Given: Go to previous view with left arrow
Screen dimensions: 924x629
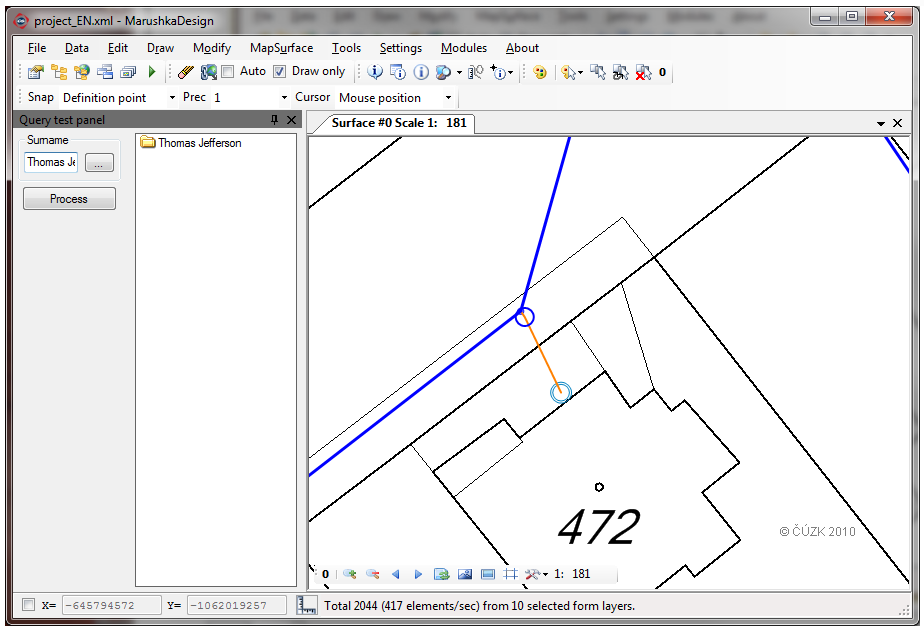Looking at the screenshot, I should coord(395,574).
